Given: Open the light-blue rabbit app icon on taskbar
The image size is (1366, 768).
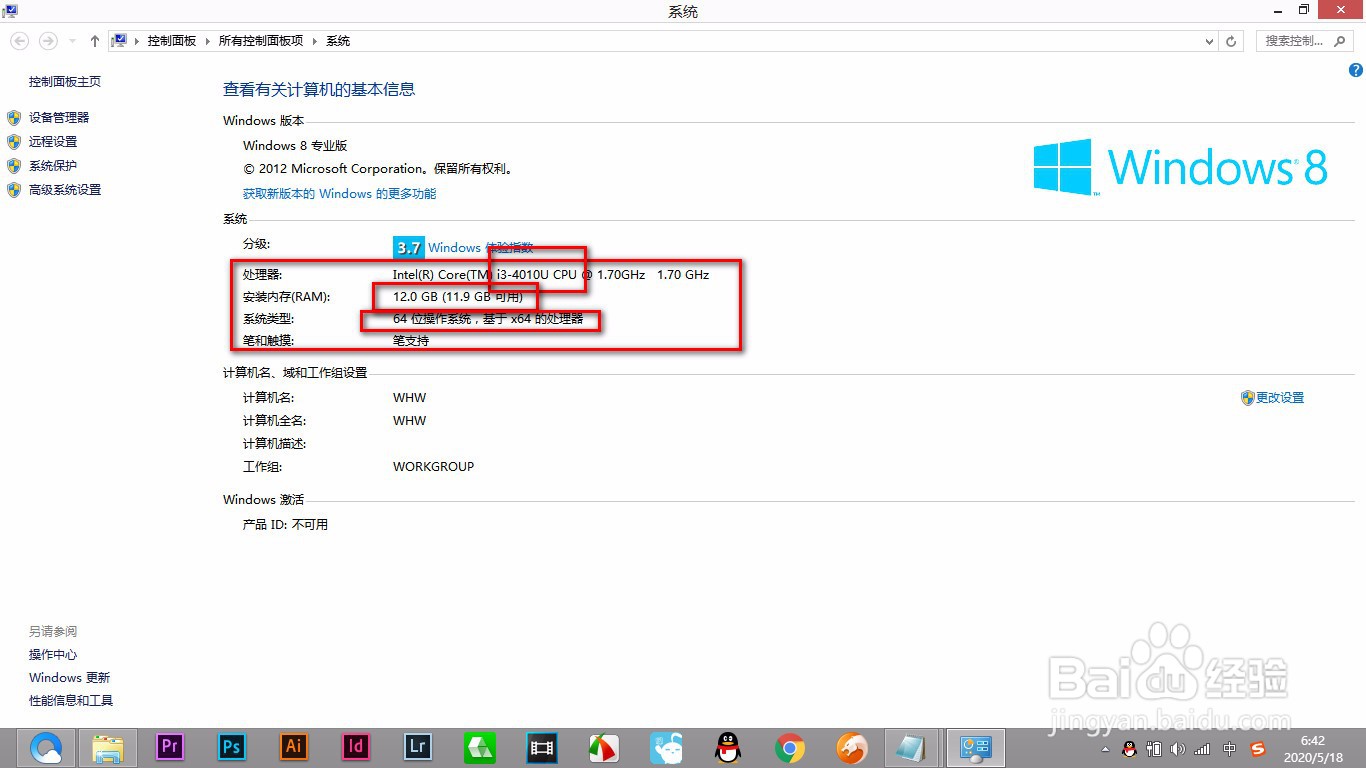Looking at the screenshot, I should point(666,747).
